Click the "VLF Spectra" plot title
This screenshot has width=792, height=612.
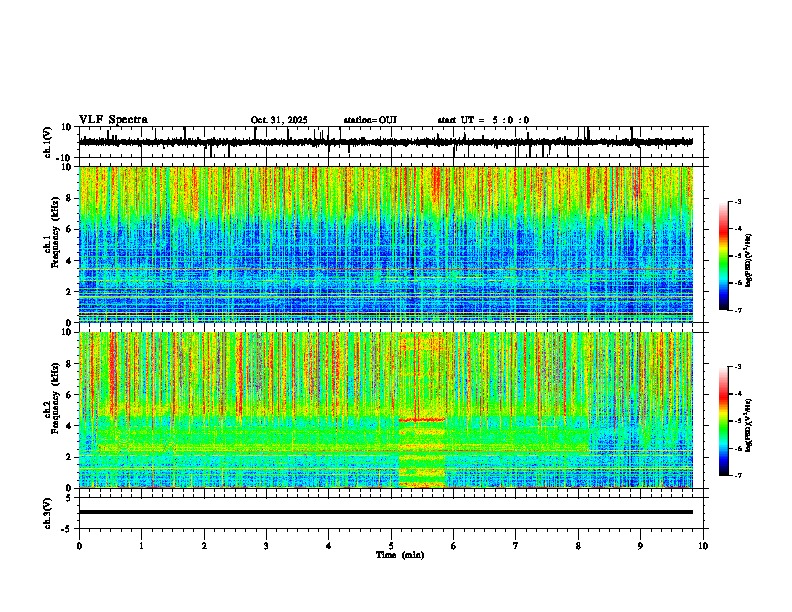(x=113, y=120)
